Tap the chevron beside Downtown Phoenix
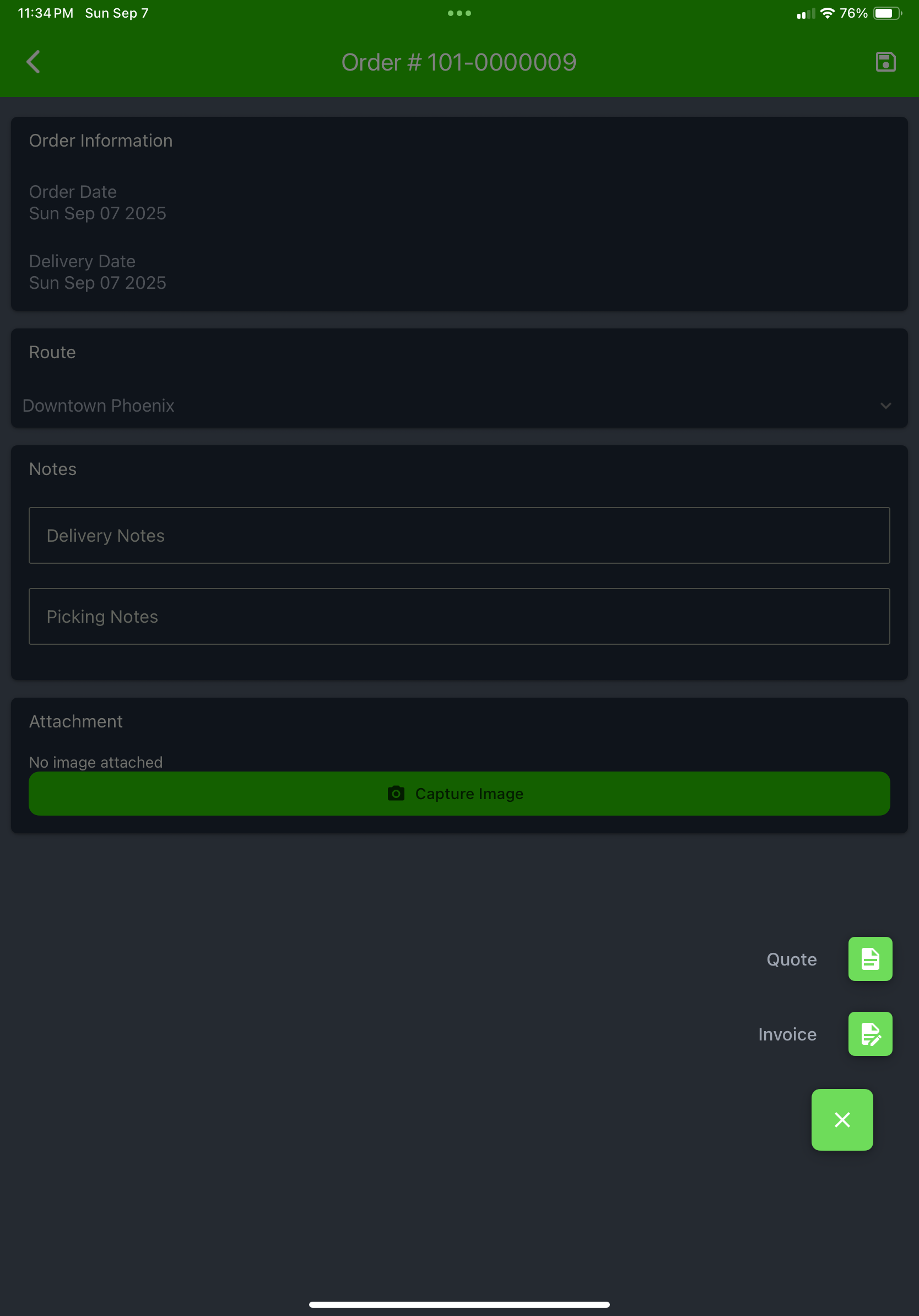 (x=885, y=405)
